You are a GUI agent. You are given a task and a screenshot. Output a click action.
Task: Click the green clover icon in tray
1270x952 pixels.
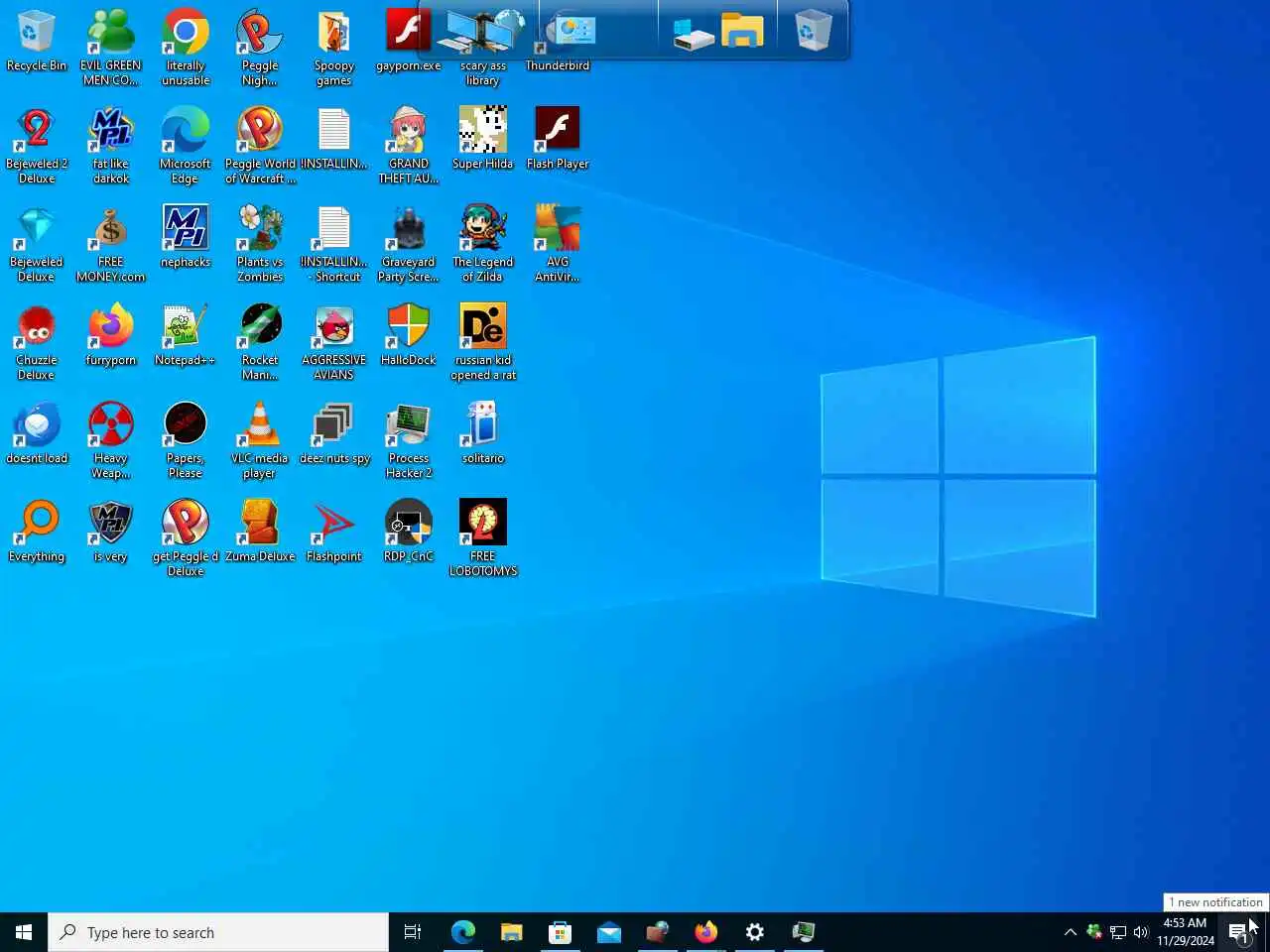tap(1094, 932)
